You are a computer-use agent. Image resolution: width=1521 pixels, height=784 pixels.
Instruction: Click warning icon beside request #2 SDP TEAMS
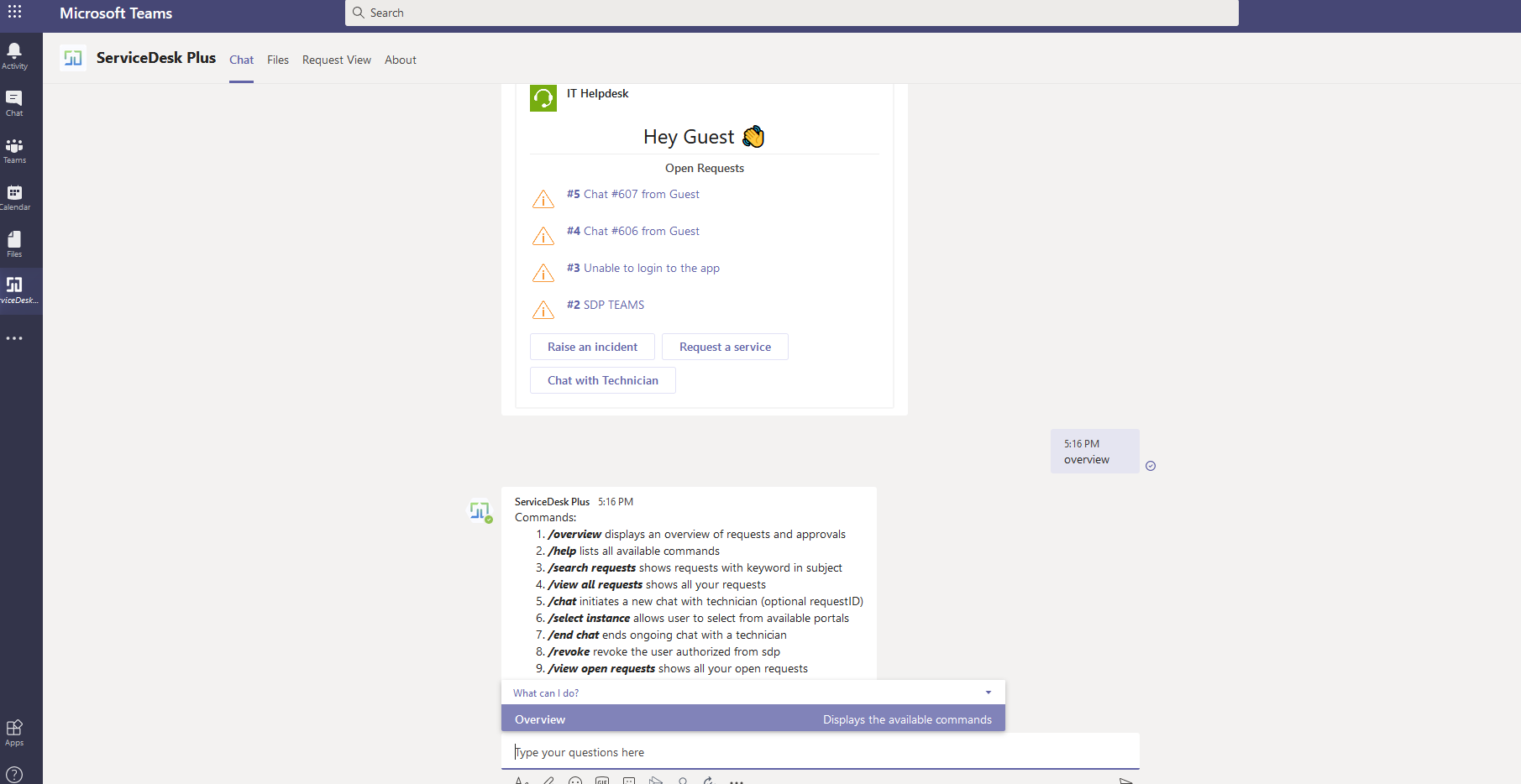(543, 310)
